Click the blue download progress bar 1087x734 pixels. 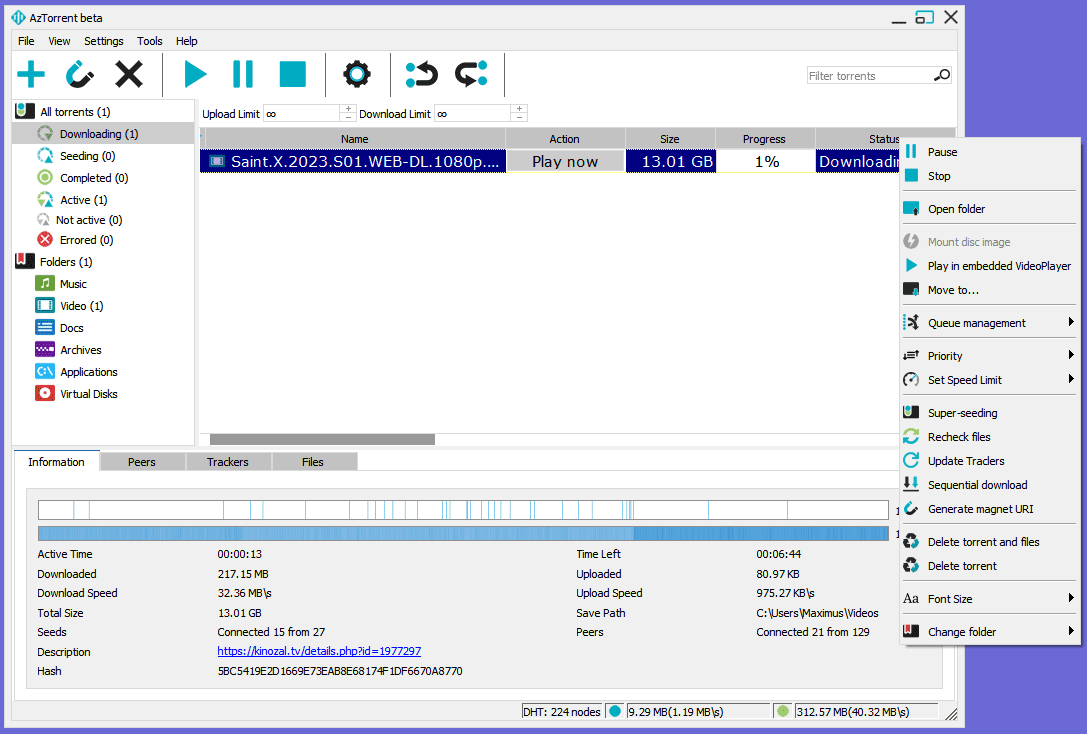pos(463,533)
